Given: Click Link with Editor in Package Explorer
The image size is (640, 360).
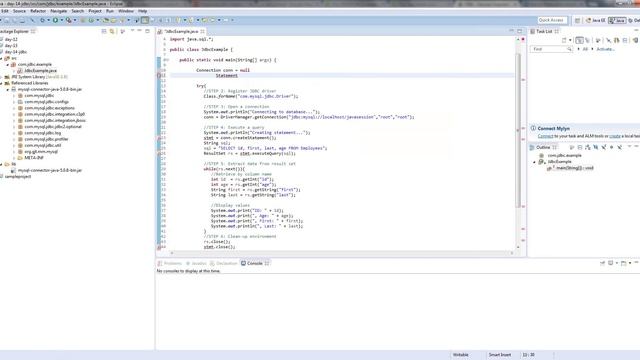Looking at the screenshot, I should pyautogui.click(x=112, y=31).
